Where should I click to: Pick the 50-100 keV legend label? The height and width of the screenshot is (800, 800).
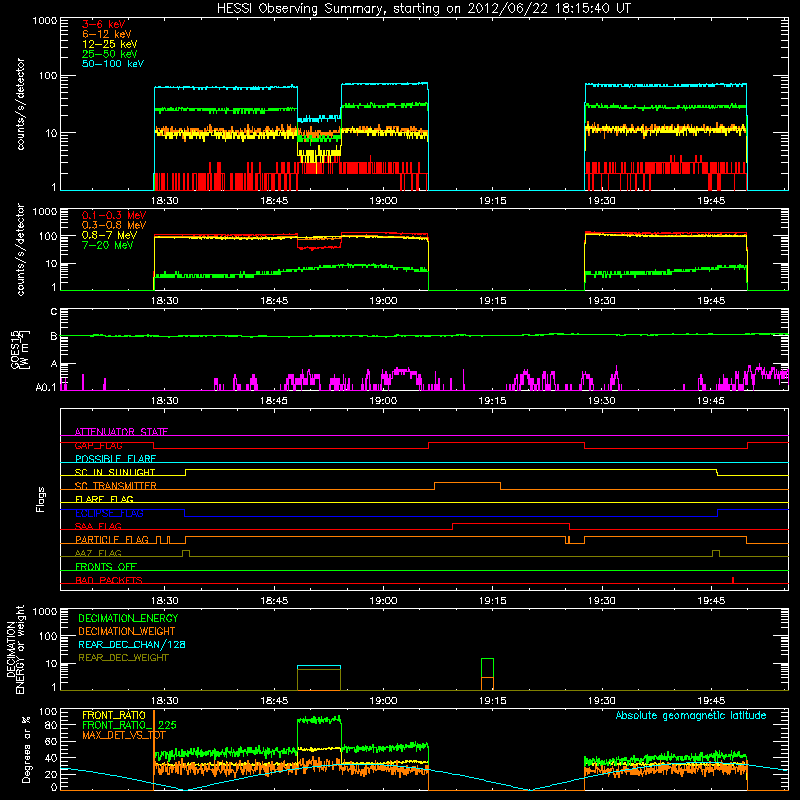[113, 63]
